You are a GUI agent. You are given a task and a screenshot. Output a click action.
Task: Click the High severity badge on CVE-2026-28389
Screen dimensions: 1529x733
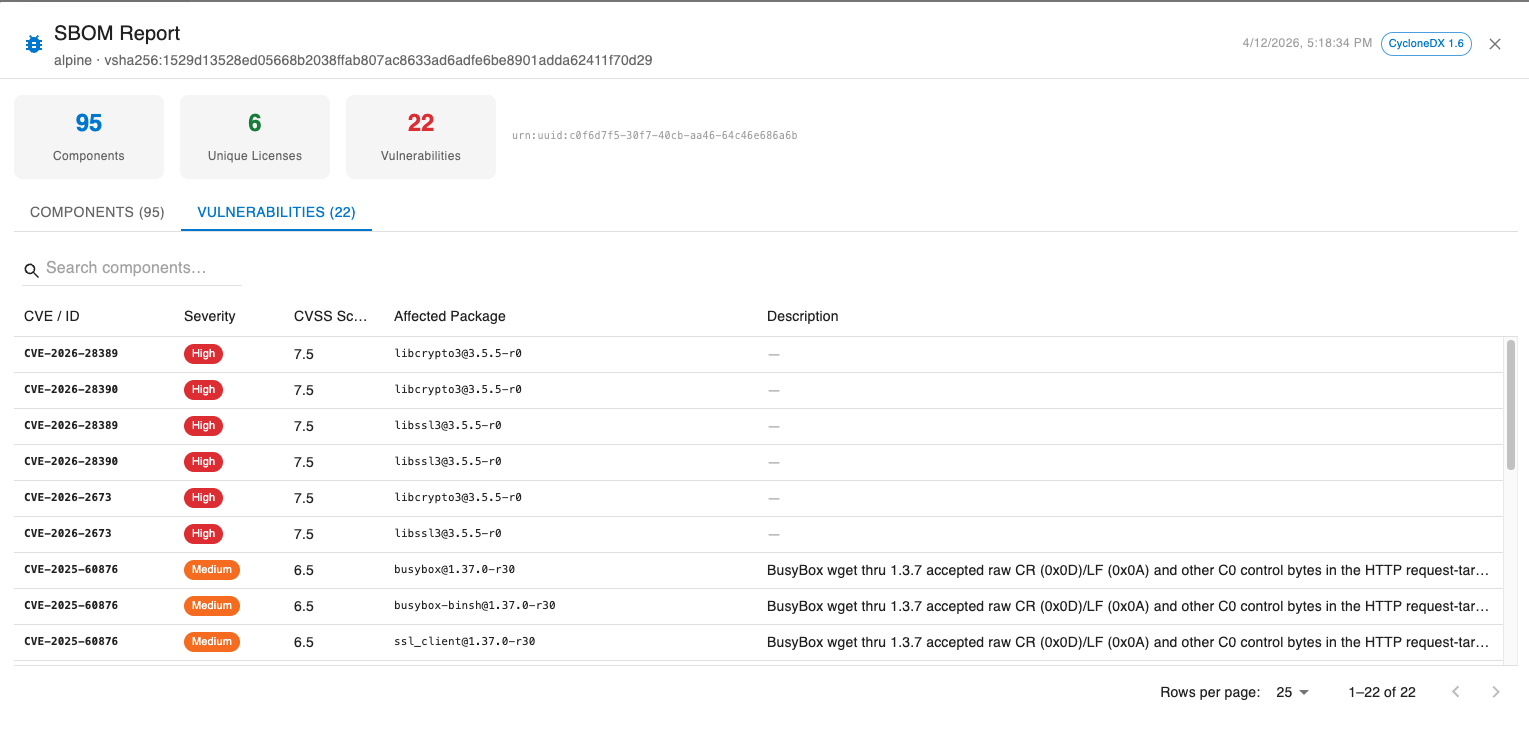pos(203,353)
